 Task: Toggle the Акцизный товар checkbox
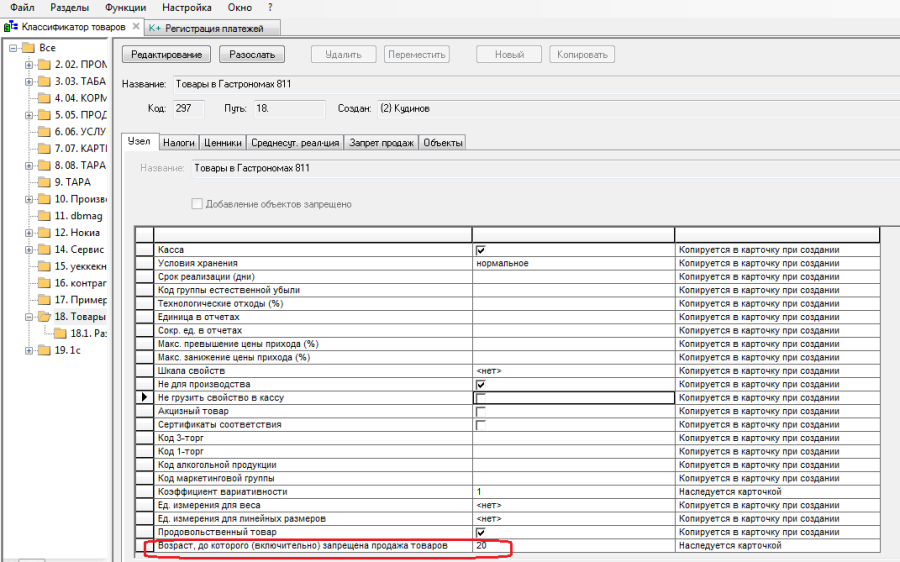[481, 412]
